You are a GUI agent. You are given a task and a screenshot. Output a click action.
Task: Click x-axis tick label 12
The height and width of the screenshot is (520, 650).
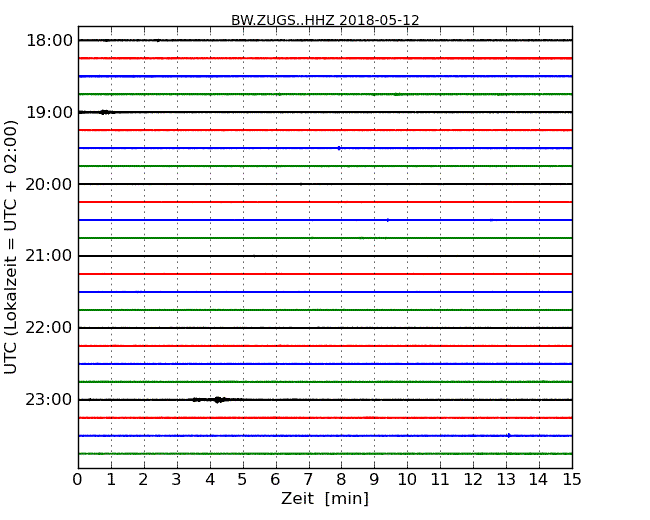(x=473, y=480)
